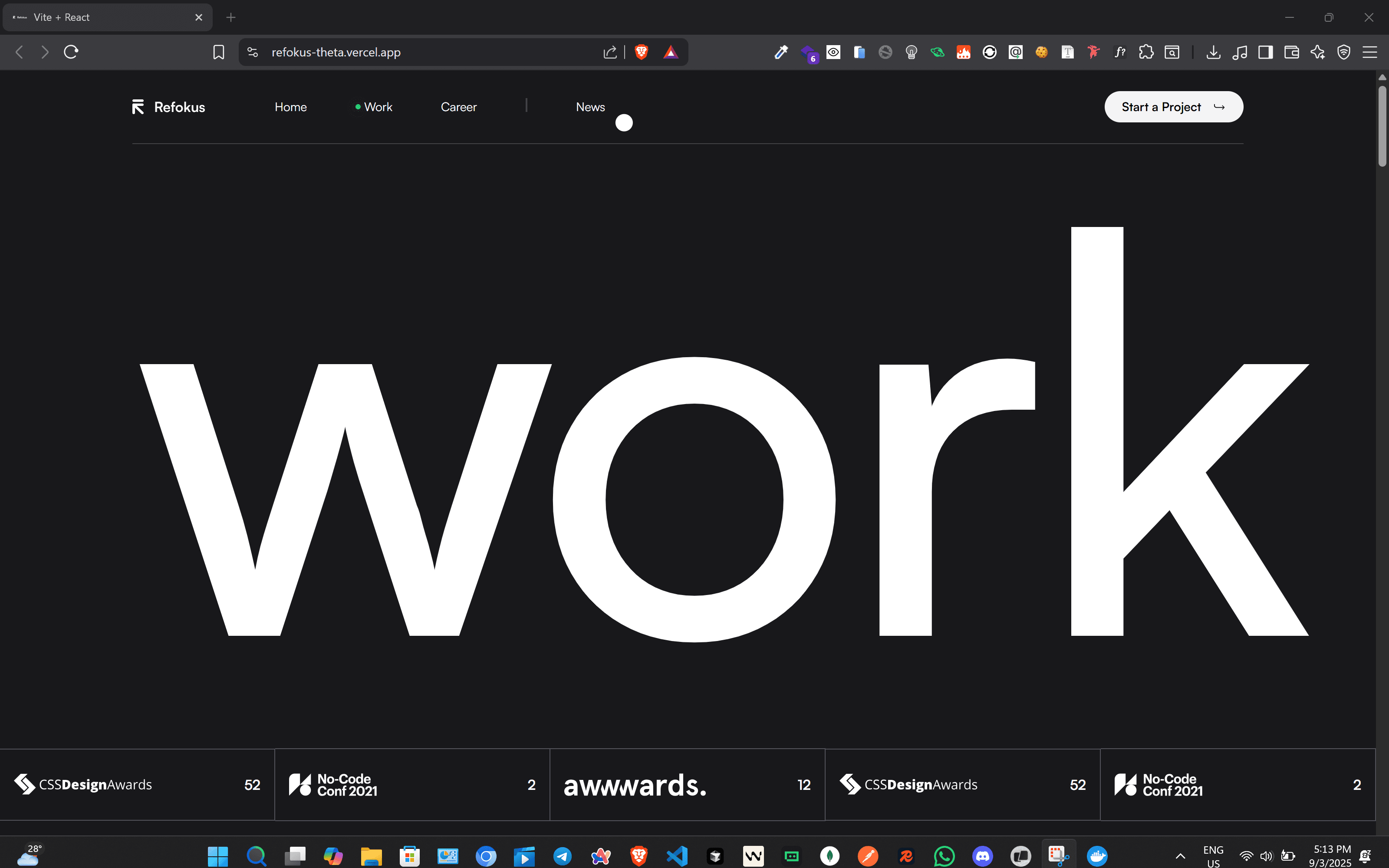Open the @ email extension
The height and width of the screenshot is (868, 1389).
point(1015,52)
